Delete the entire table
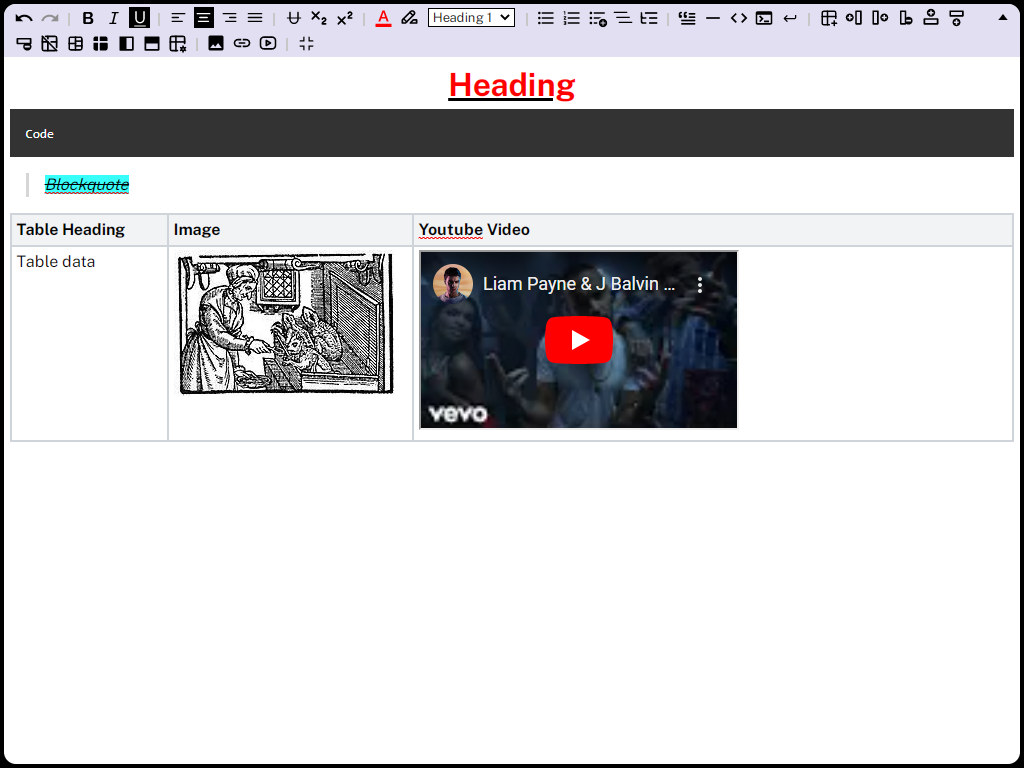1024x768 pixels. [50, 44]
